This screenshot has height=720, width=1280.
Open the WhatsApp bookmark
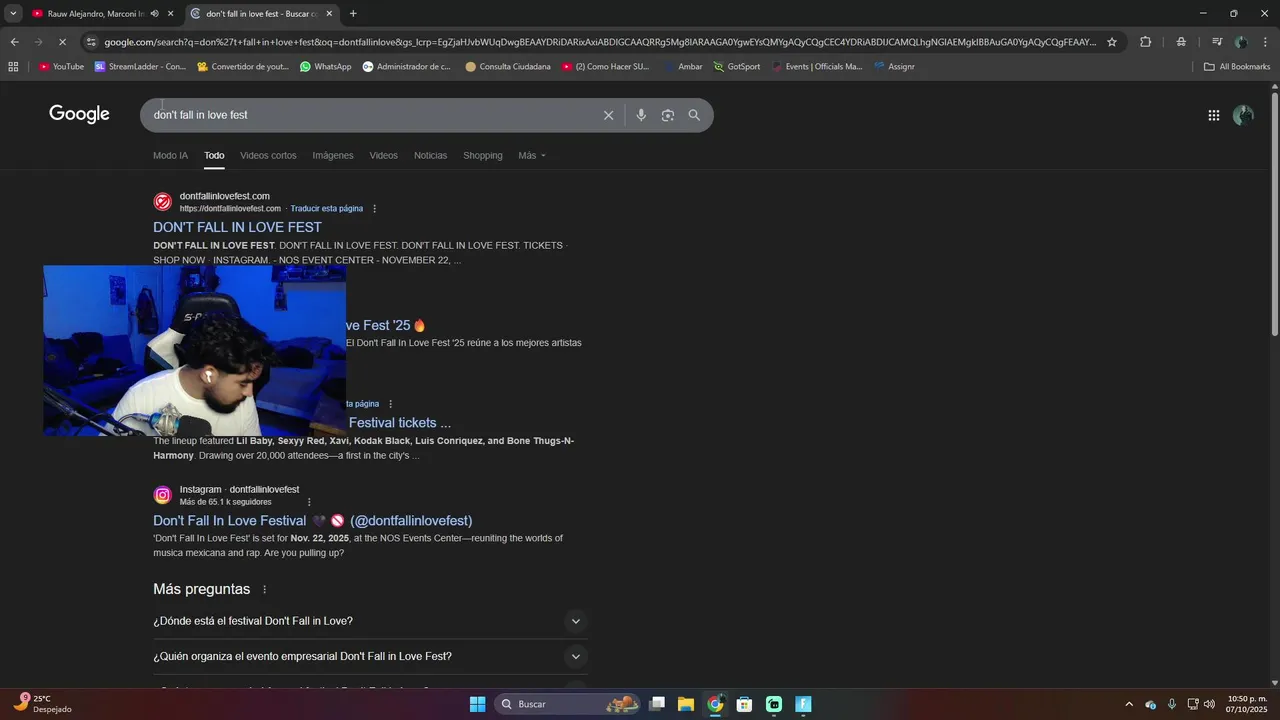325,67
